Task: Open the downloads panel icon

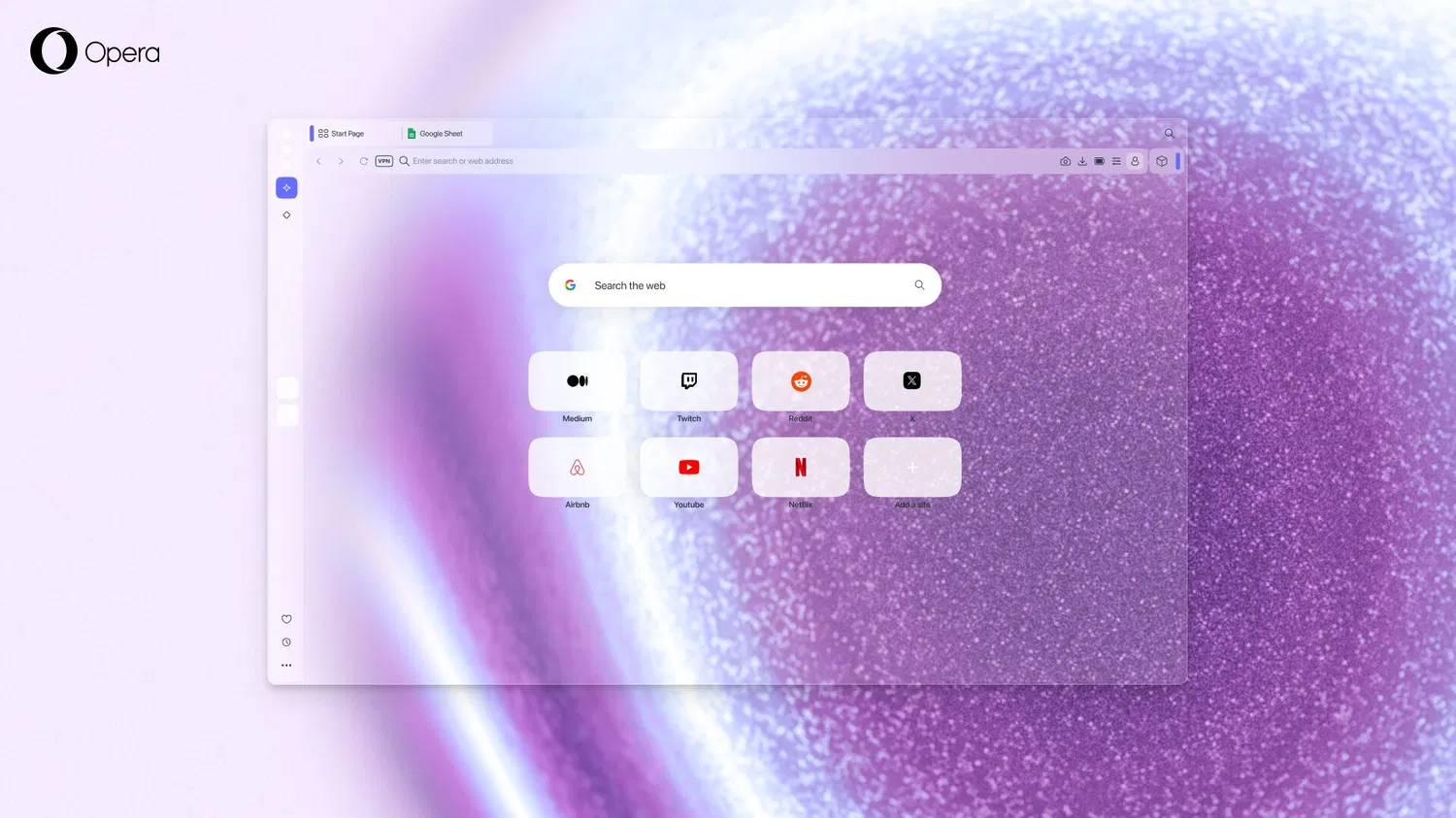Action: (1082, 161)
